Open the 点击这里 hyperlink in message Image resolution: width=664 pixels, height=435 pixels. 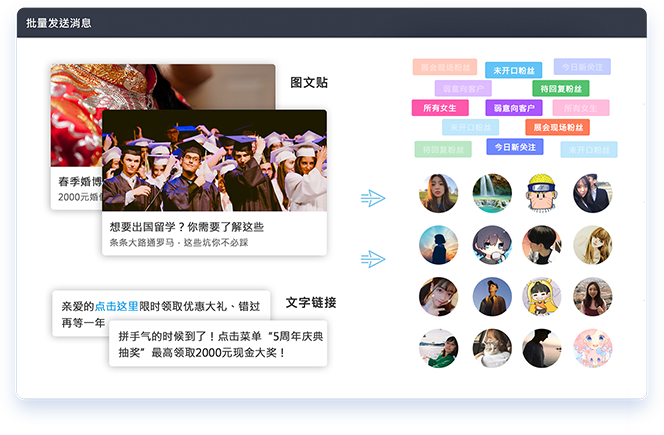click(116, 306)
